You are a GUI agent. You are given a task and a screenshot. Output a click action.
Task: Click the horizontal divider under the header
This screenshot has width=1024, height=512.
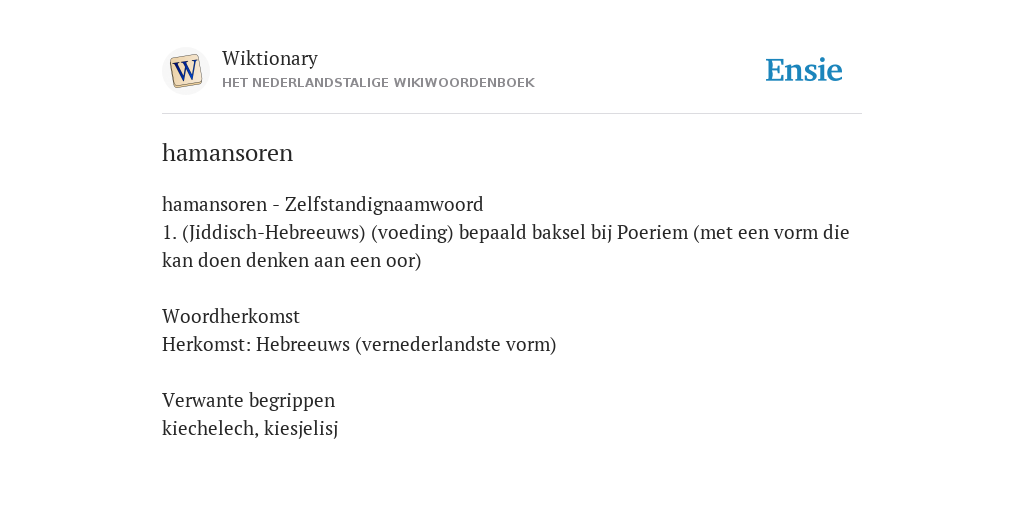[512, 114]
